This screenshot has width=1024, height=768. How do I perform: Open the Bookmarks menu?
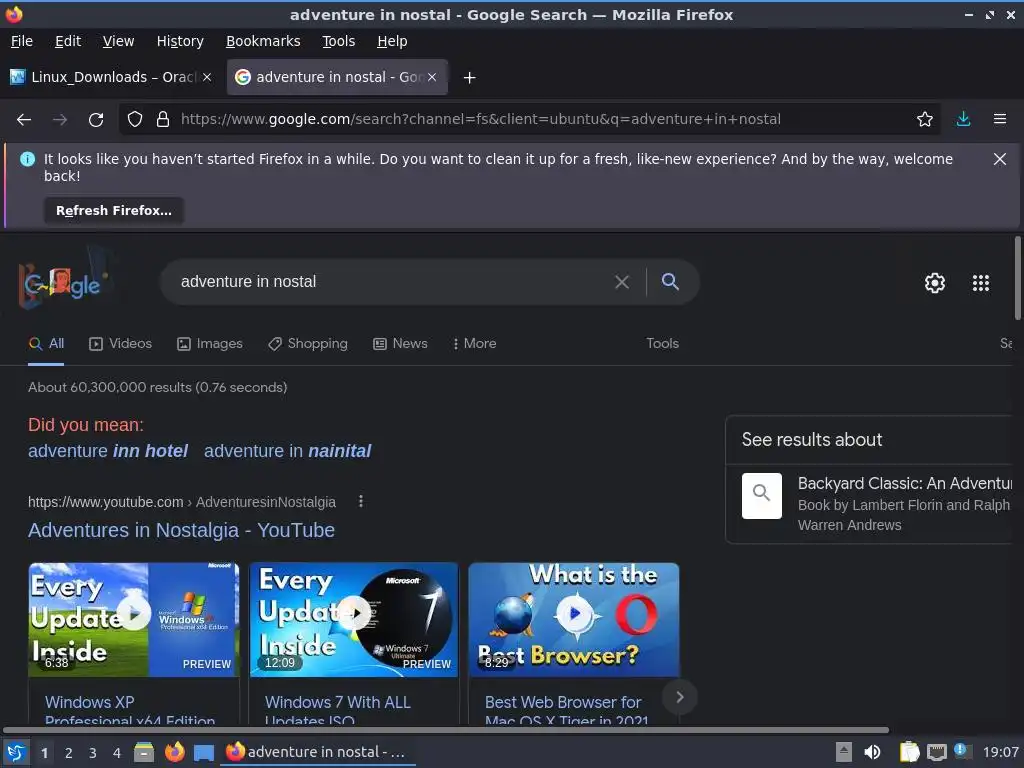(263, 41)
